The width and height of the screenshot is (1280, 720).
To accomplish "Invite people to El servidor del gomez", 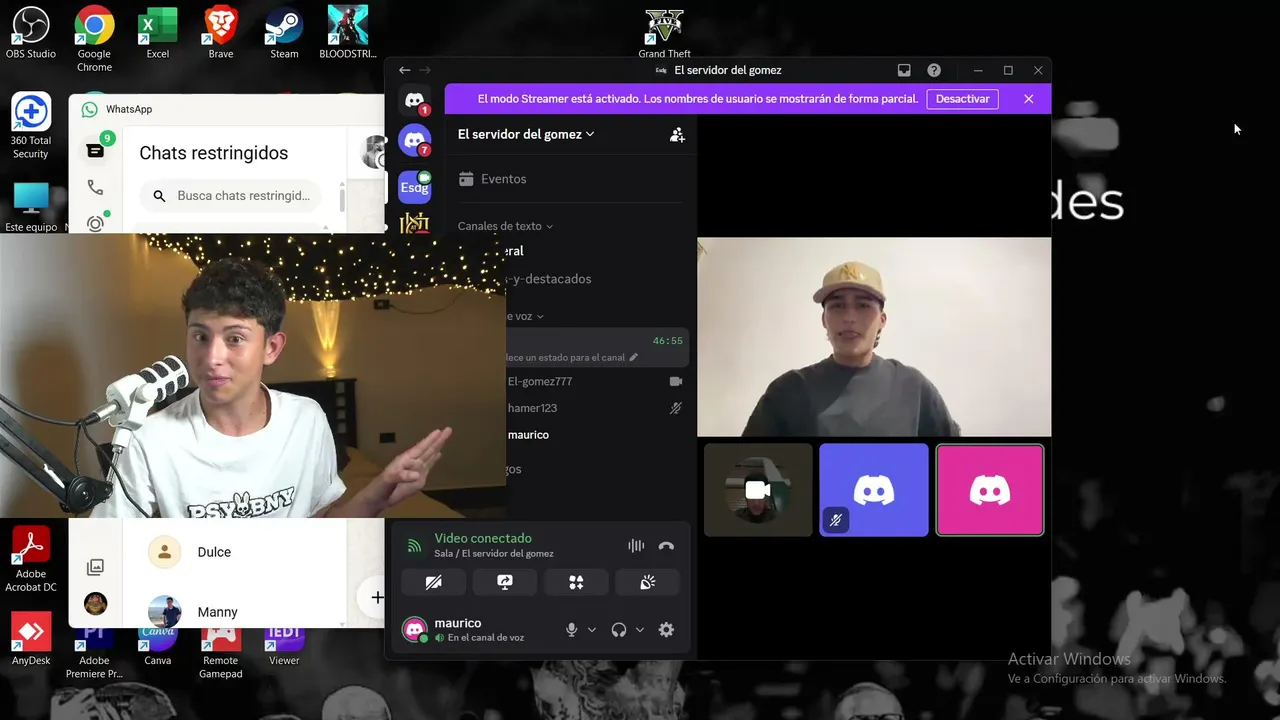I will click(x=677, y=134).
